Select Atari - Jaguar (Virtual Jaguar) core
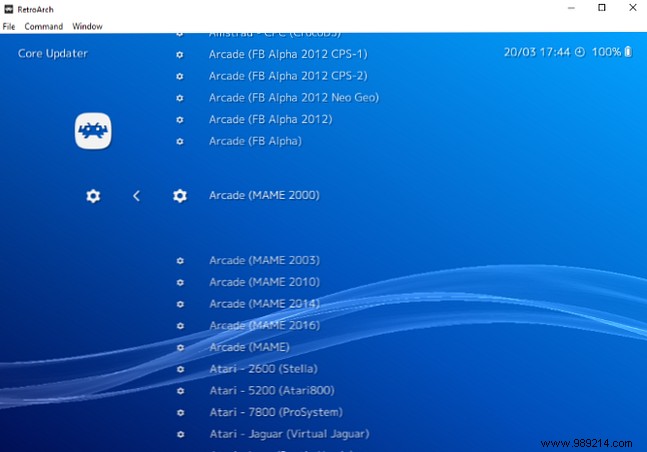The width and height of the screenshot is (647, 452). tap(289, 434)
